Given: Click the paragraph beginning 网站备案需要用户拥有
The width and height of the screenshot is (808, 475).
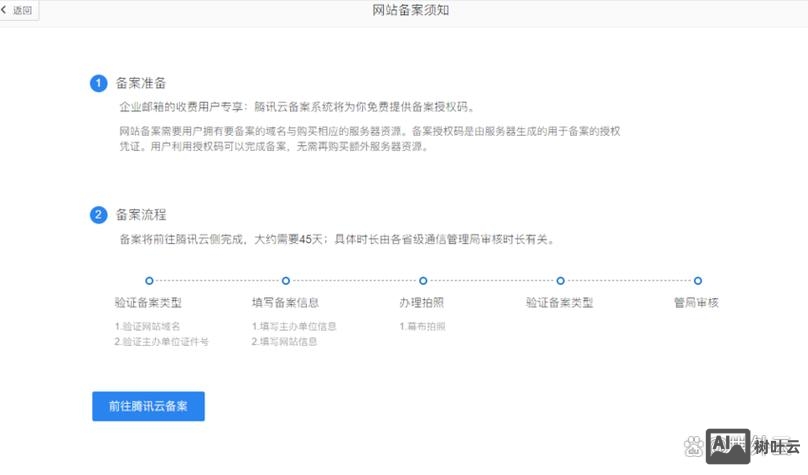Looking at the screenshot, I should point(369,139).
